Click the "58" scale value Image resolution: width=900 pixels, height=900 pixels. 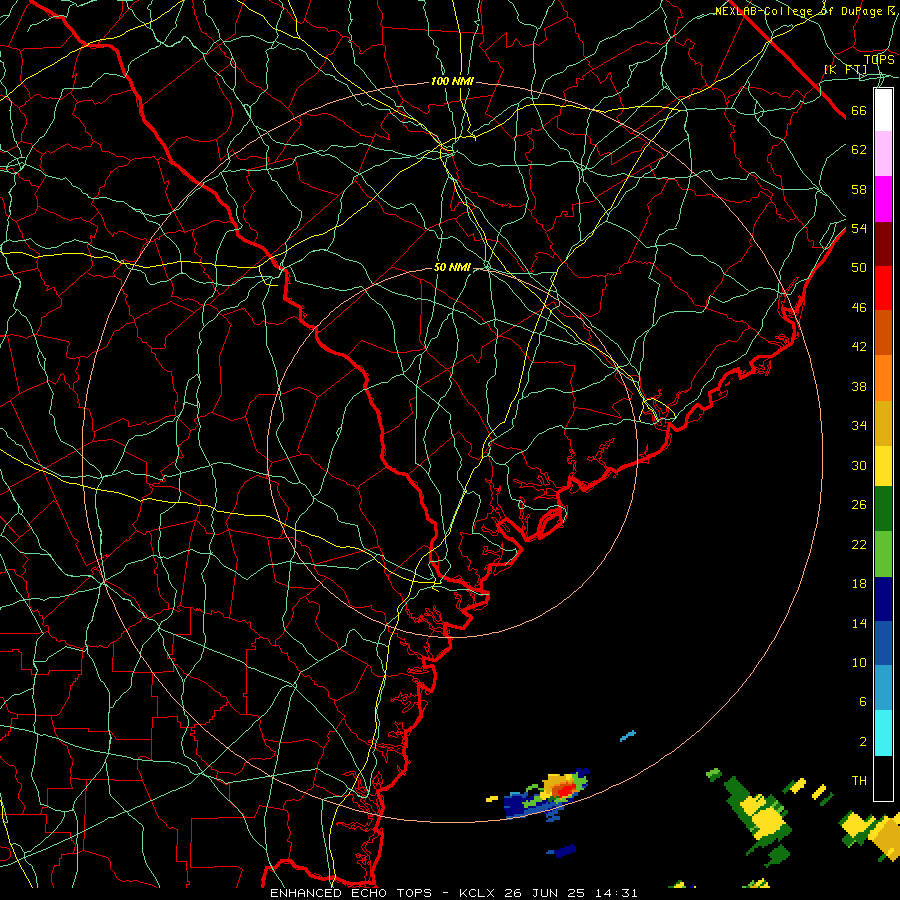pyautogui.click(x=859, y=189)
